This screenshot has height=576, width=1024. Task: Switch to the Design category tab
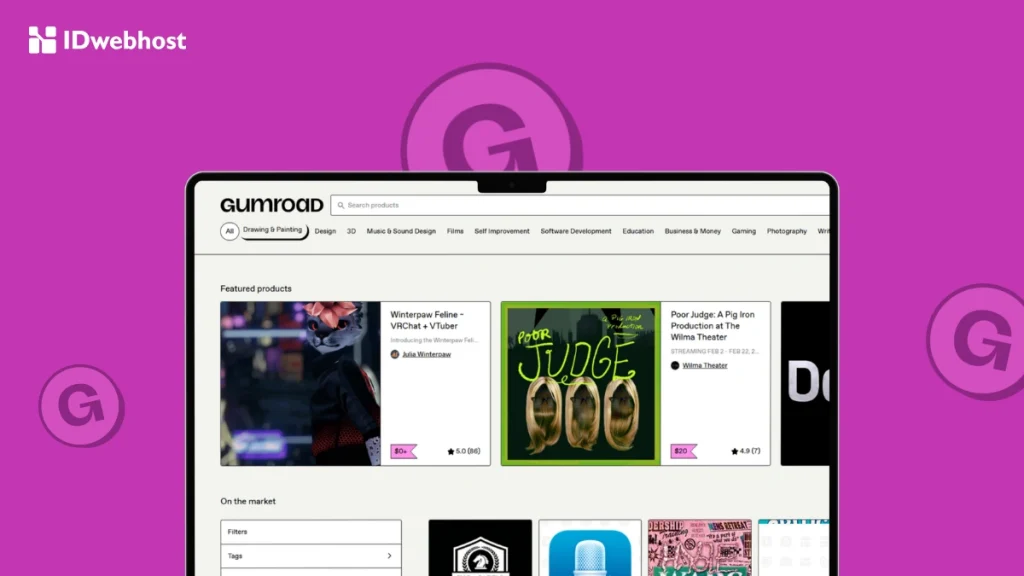pos(324,231)
